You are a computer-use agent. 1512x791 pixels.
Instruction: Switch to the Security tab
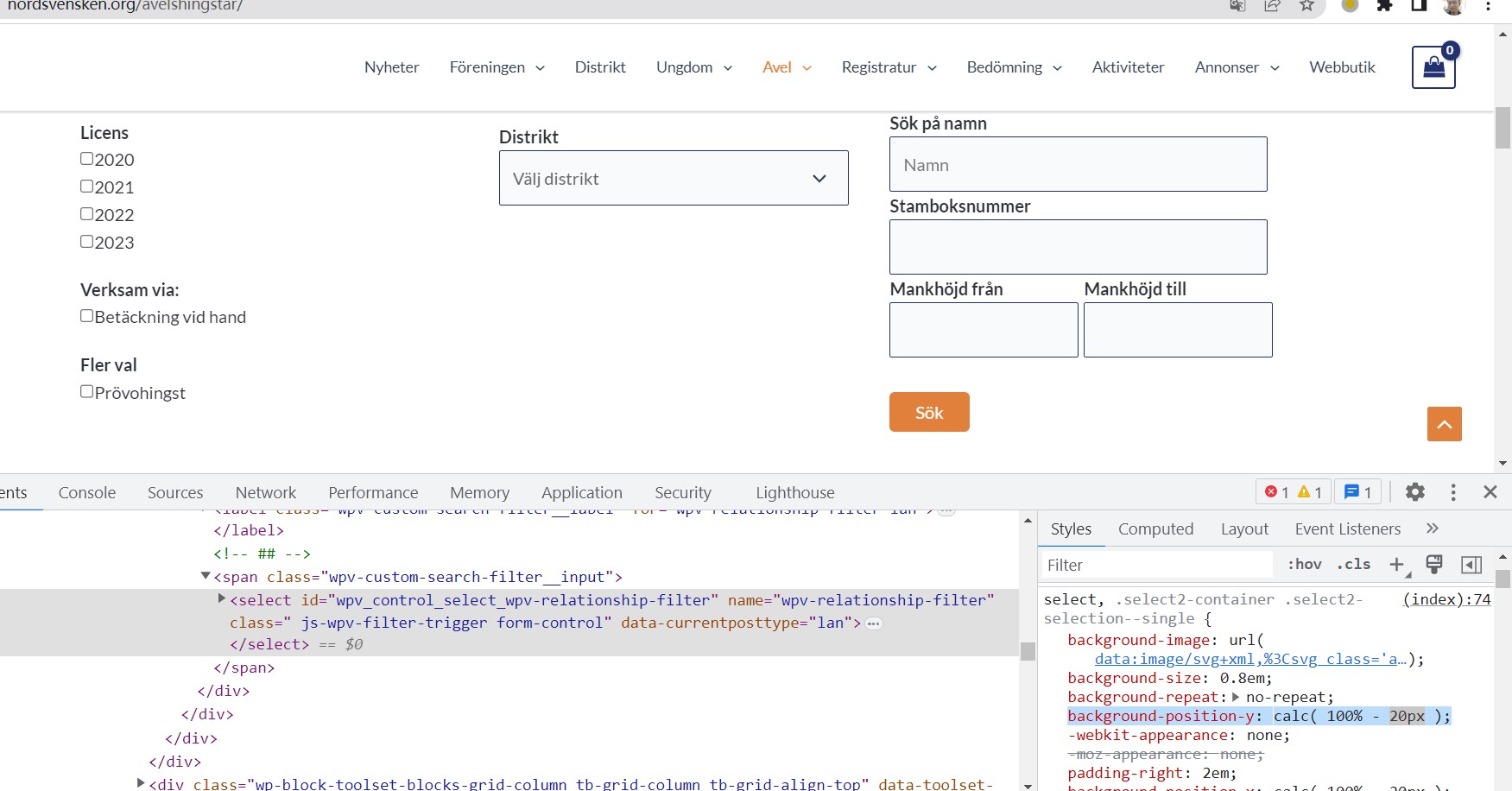pos(683,492)
